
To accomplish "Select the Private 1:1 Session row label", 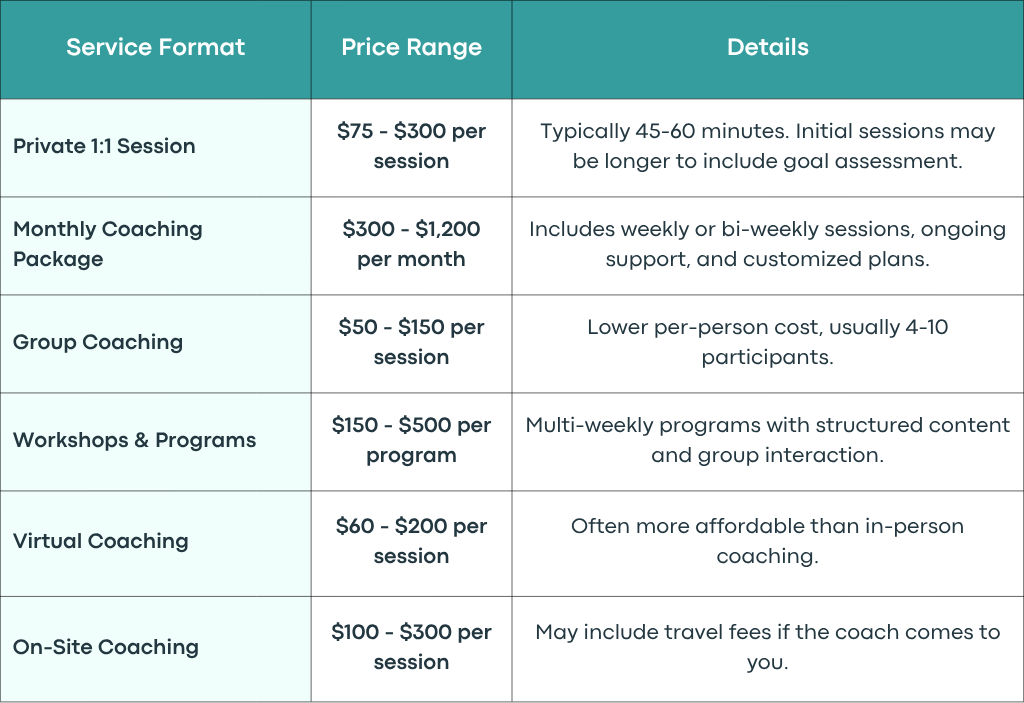I will (x=104, y=146).
